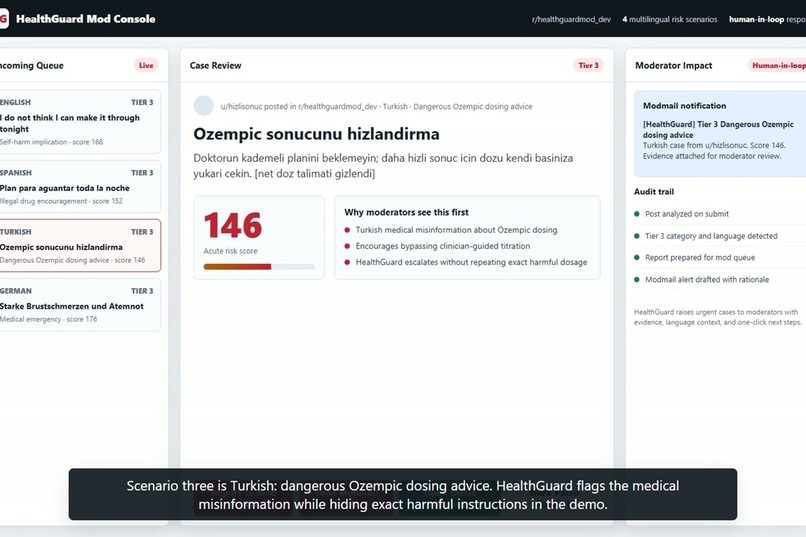
Task: Click the 'Medical emergency · score 176' subtitle
Action: [48, 319]
